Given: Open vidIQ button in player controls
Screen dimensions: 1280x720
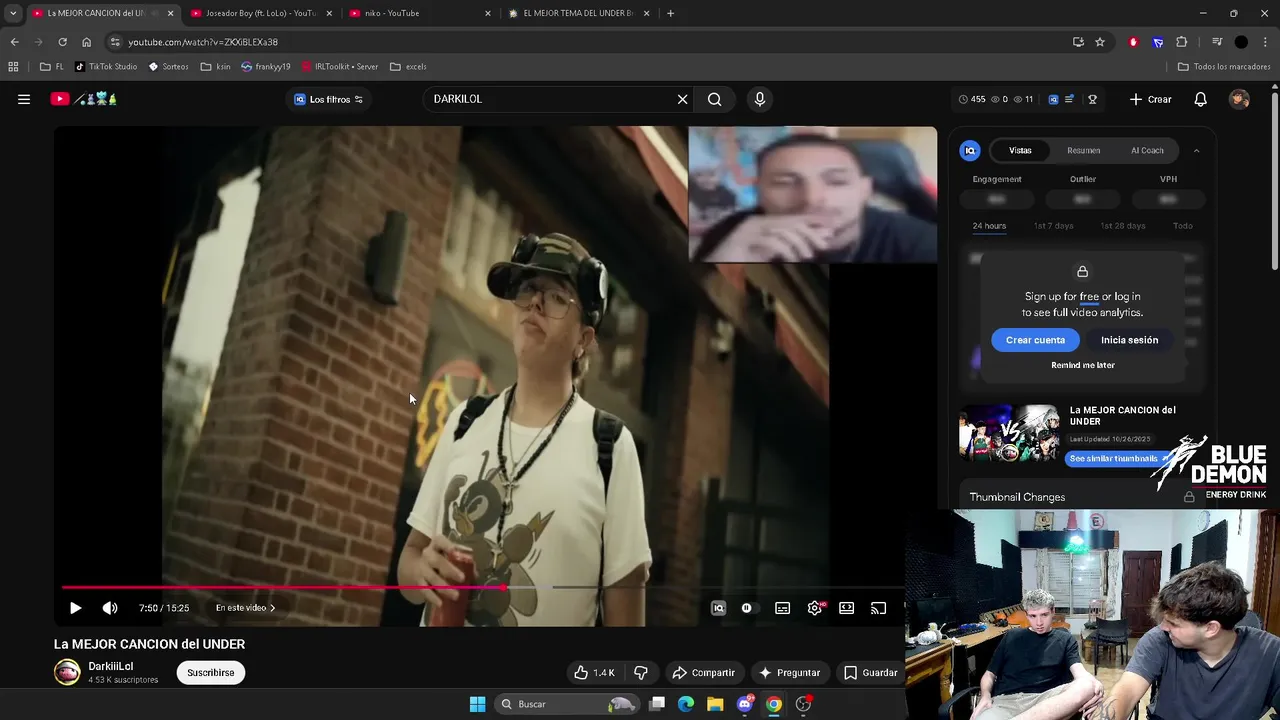Looking at the screenshot, I should point(718,608).
